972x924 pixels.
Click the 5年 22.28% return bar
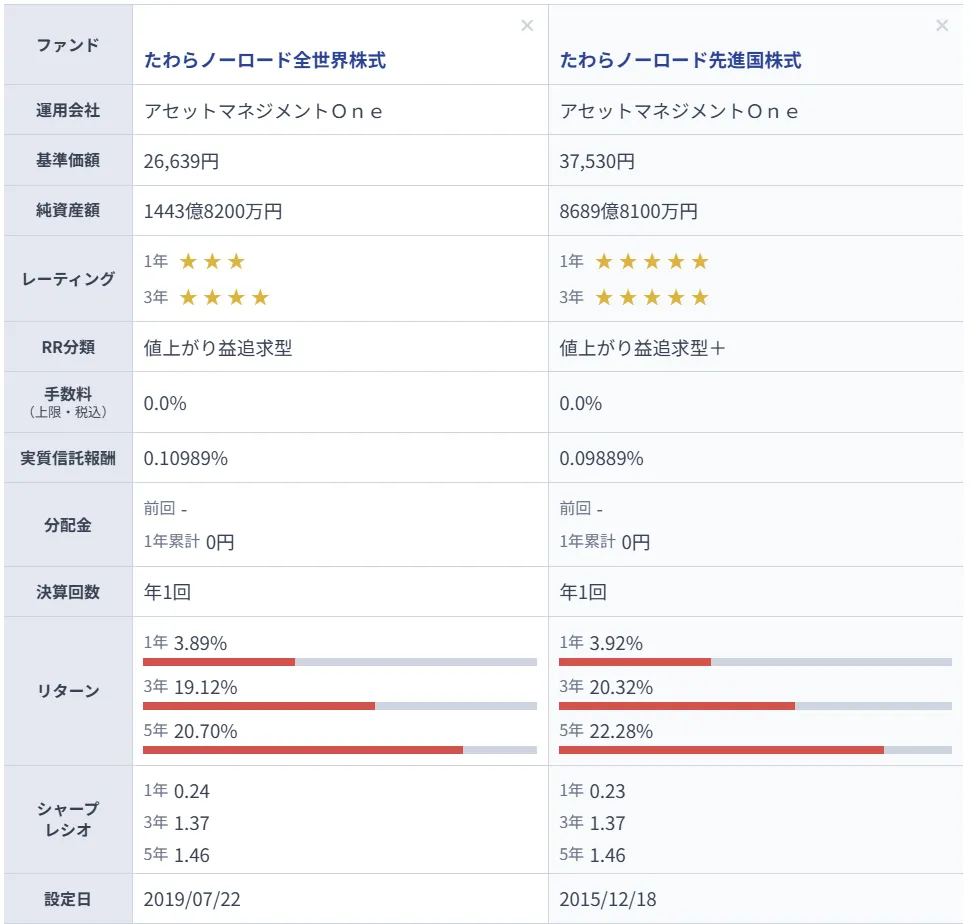(755, 750)
